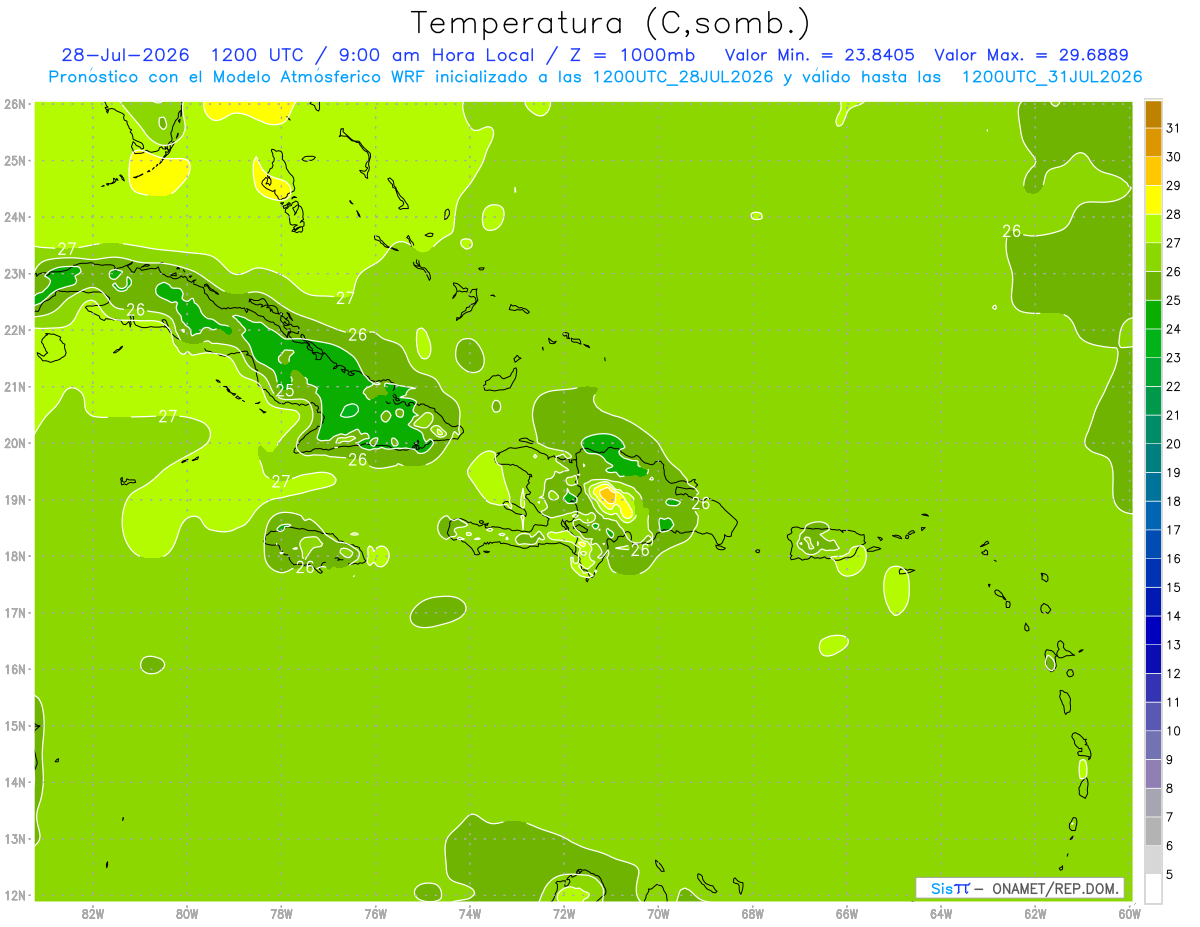Click the "74W" longitude axis label

click(x=470, y=913)
